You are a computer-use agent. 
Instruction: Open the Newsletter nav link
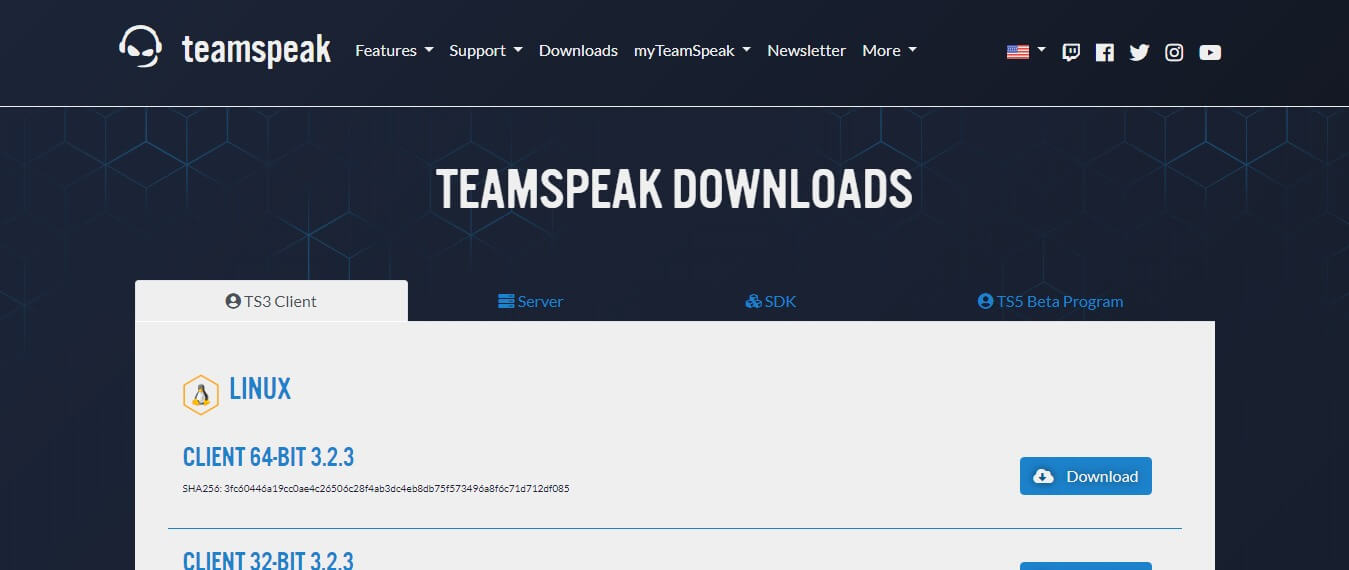806,50
